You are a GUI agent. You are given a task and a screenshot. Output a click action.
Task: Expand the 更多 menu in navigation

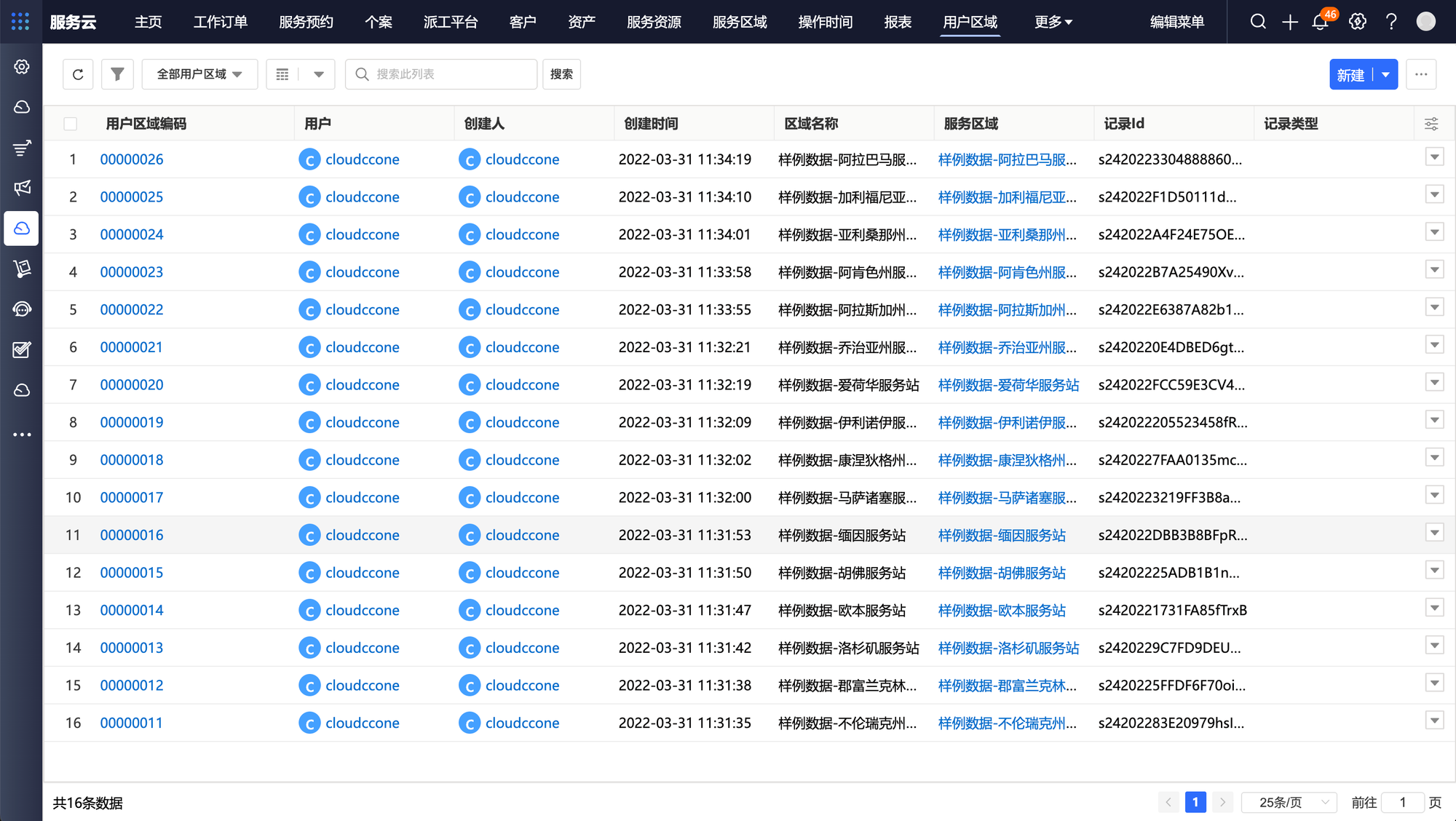click(x=1053, y=22)
